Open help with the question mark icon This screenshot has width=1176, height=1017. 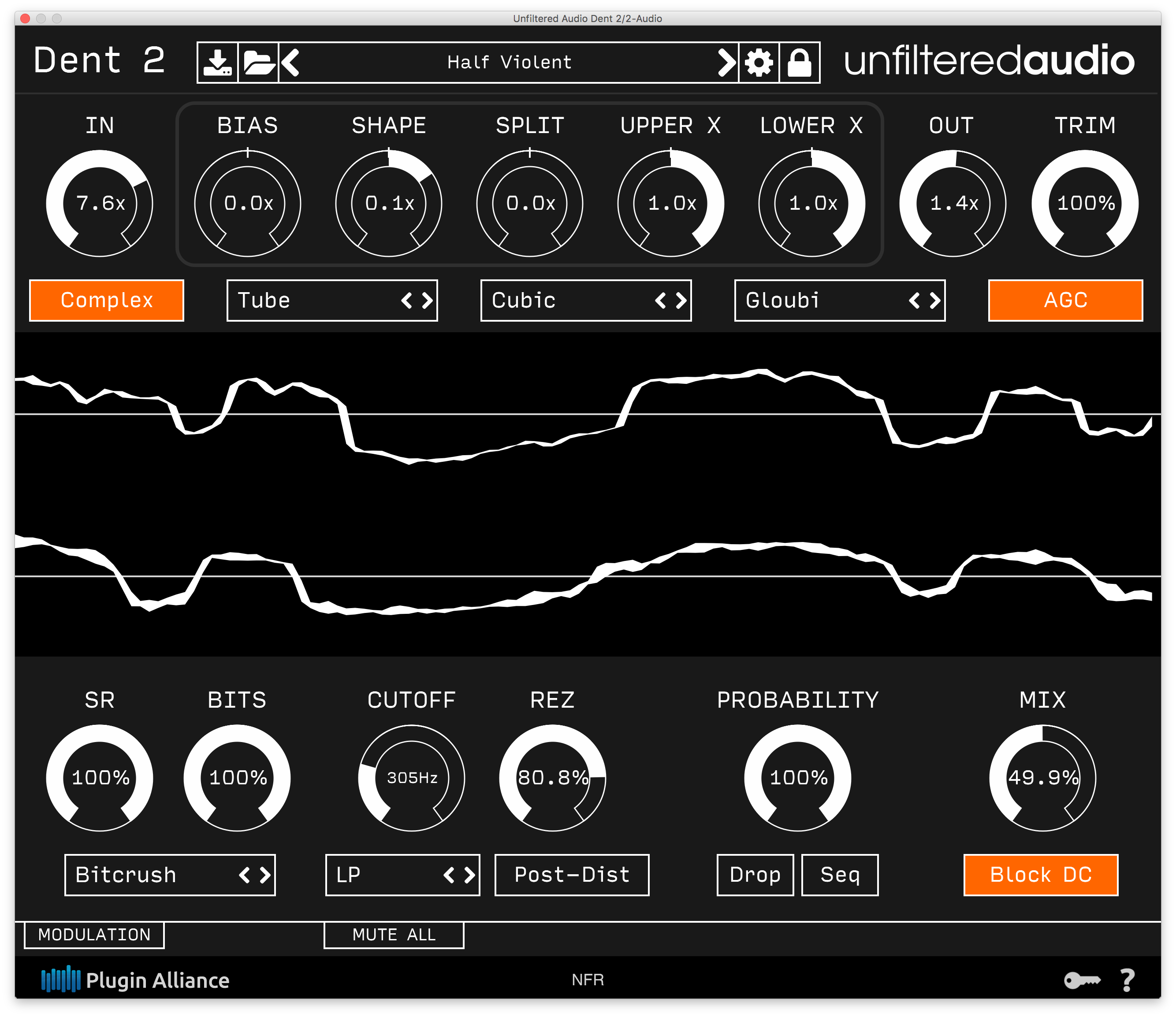(1127, 980)
